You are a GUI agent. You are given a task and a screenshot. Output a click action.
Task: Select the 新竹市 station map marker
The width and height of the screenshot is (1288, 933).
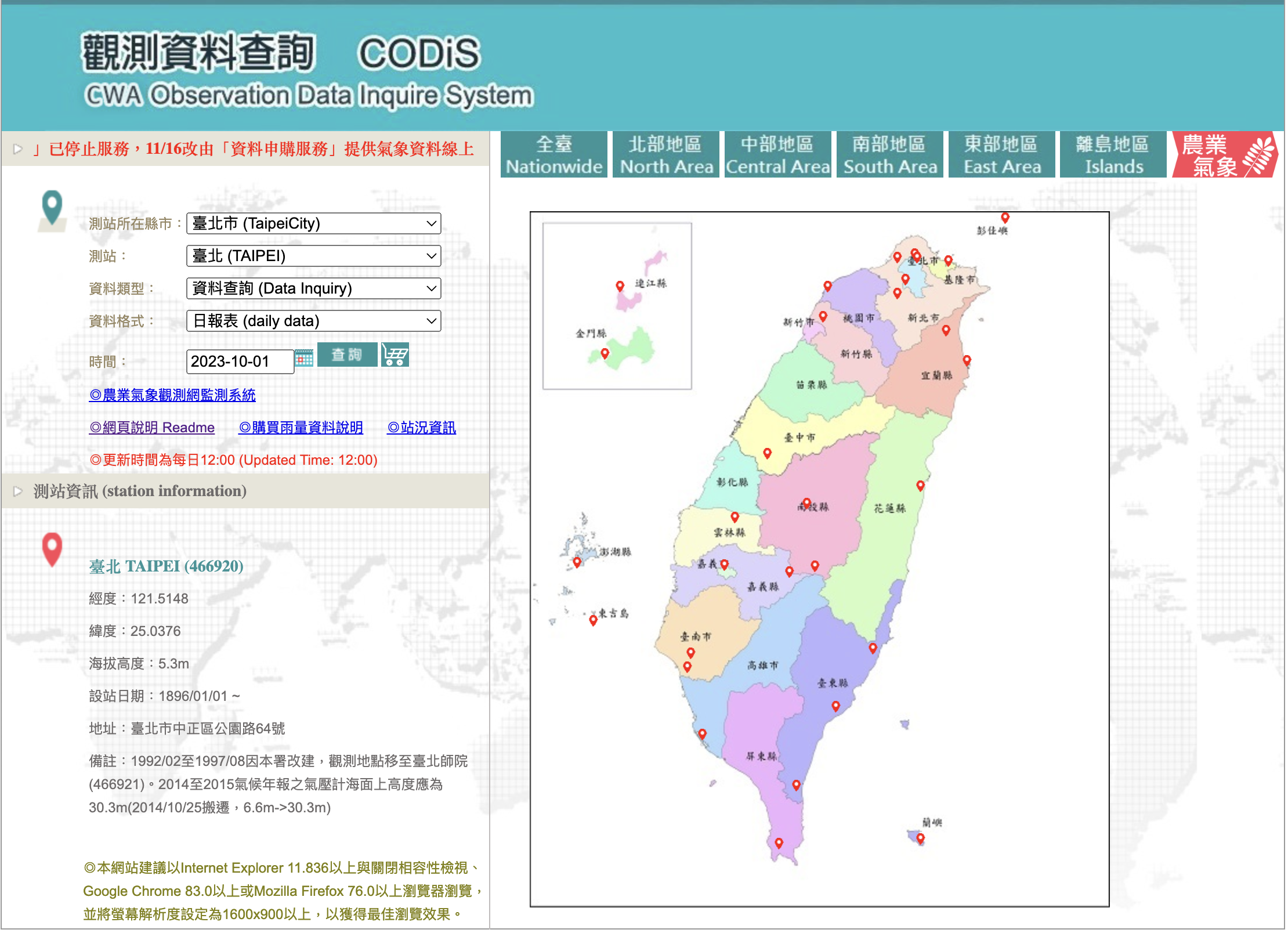(823, 316)
